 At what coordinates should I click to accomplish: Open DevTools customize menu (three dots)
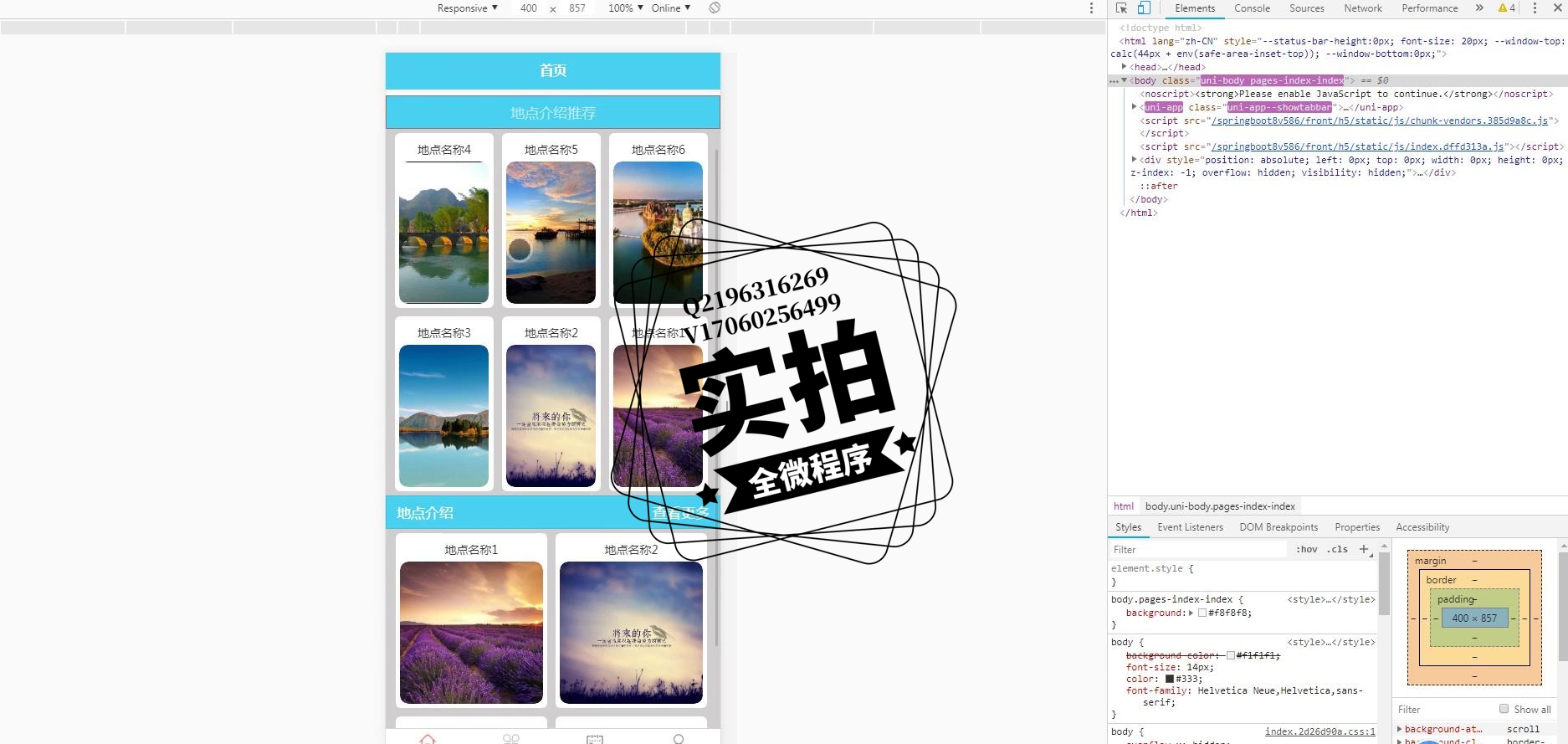click(1535, 8)
